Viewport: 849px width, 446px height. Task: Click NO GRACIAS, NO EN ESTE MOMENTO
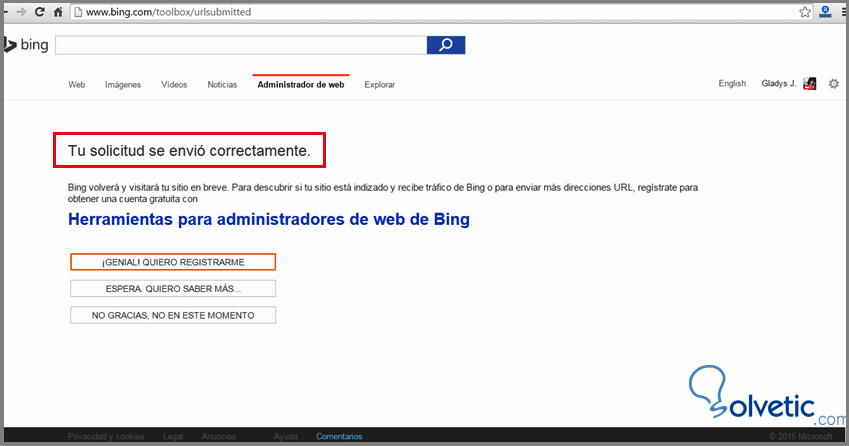click(x=173, y=315)
